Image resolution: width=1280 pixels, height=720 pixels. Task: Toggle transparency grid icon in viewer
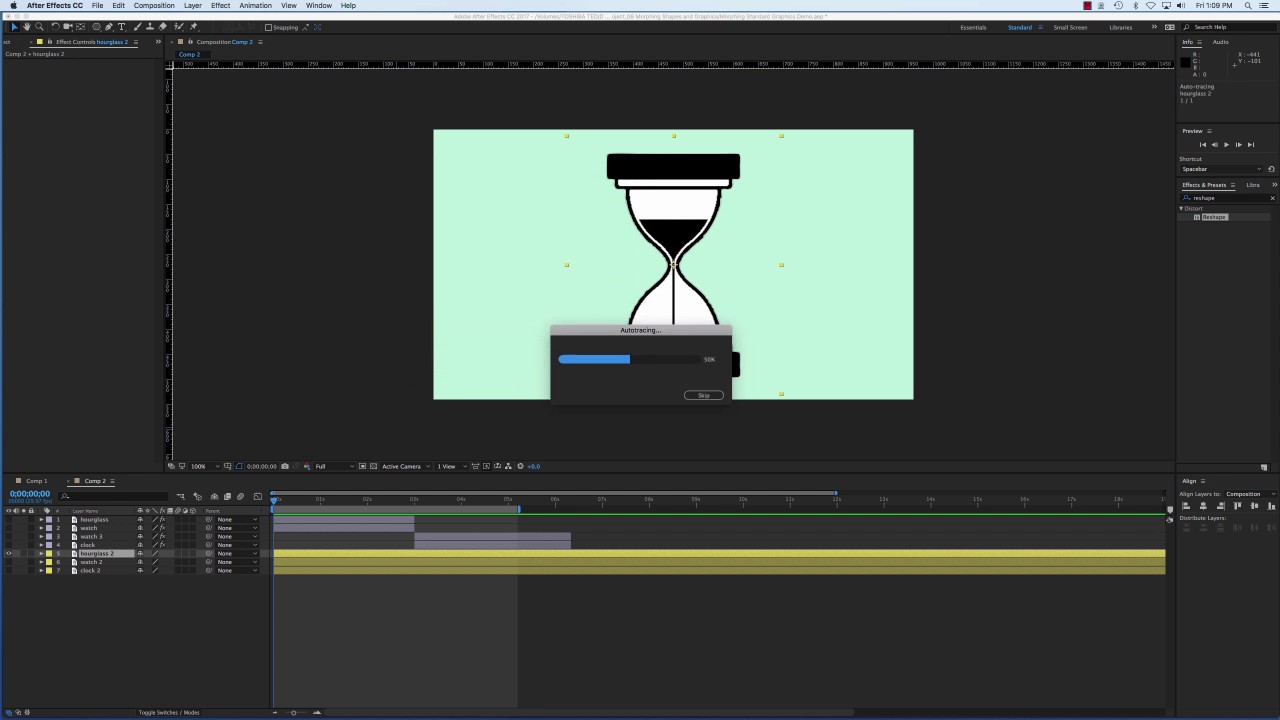[374, 466]
